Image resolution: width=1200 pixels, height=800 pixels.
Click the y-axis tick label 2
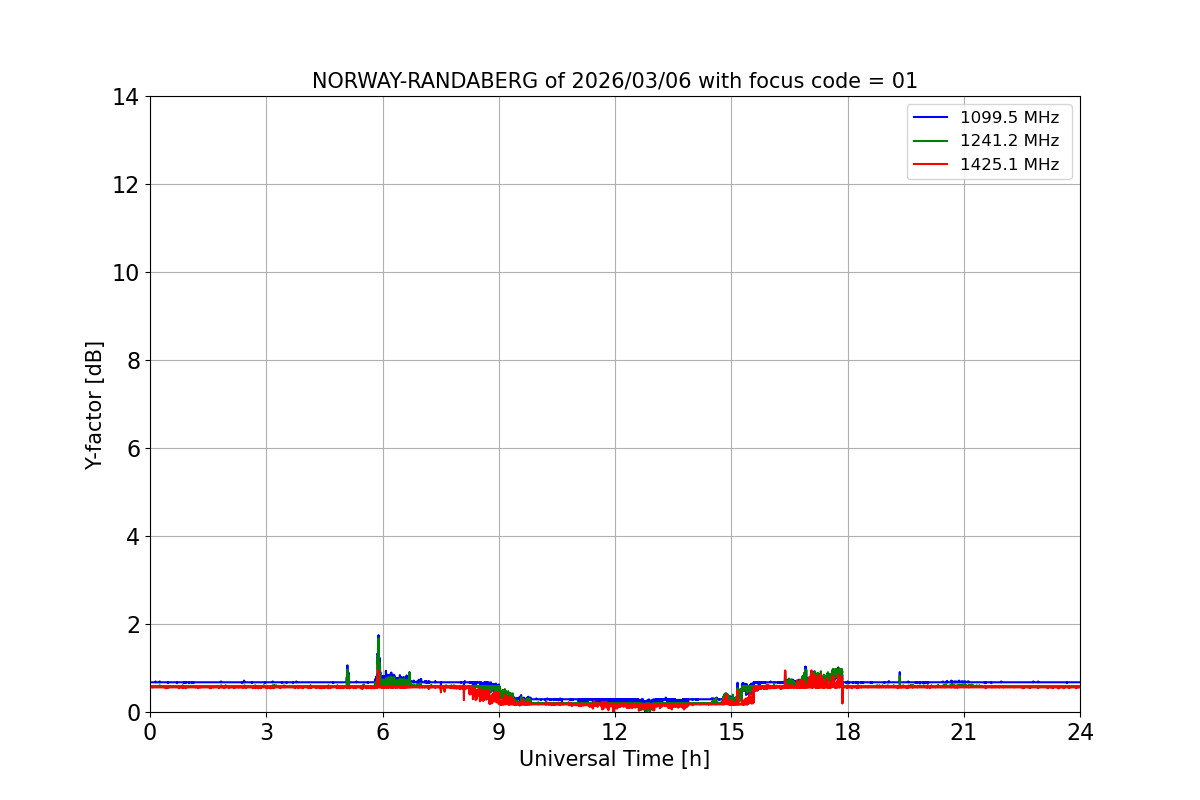pos(132,625)
